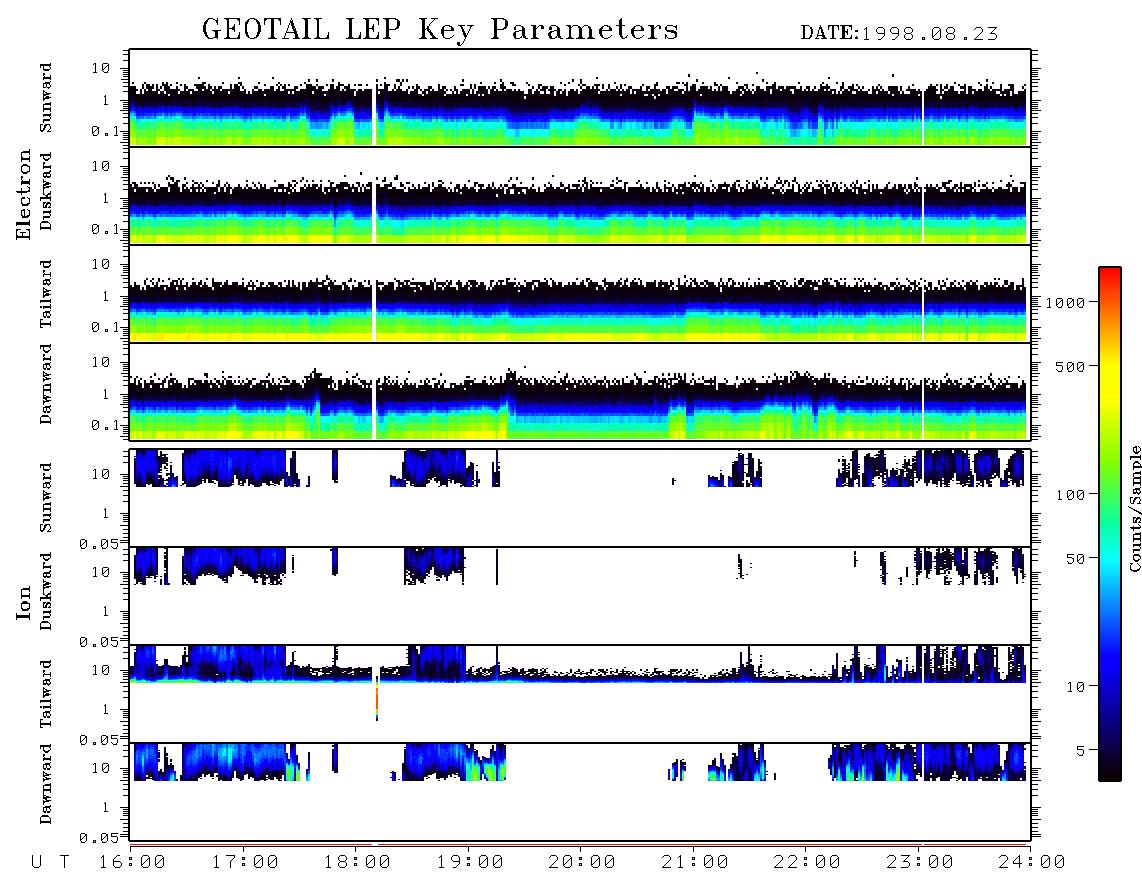Screen dimensions: 1142x880
Task: Select the 24:00 time tick label
Action: pos(1032,863)
